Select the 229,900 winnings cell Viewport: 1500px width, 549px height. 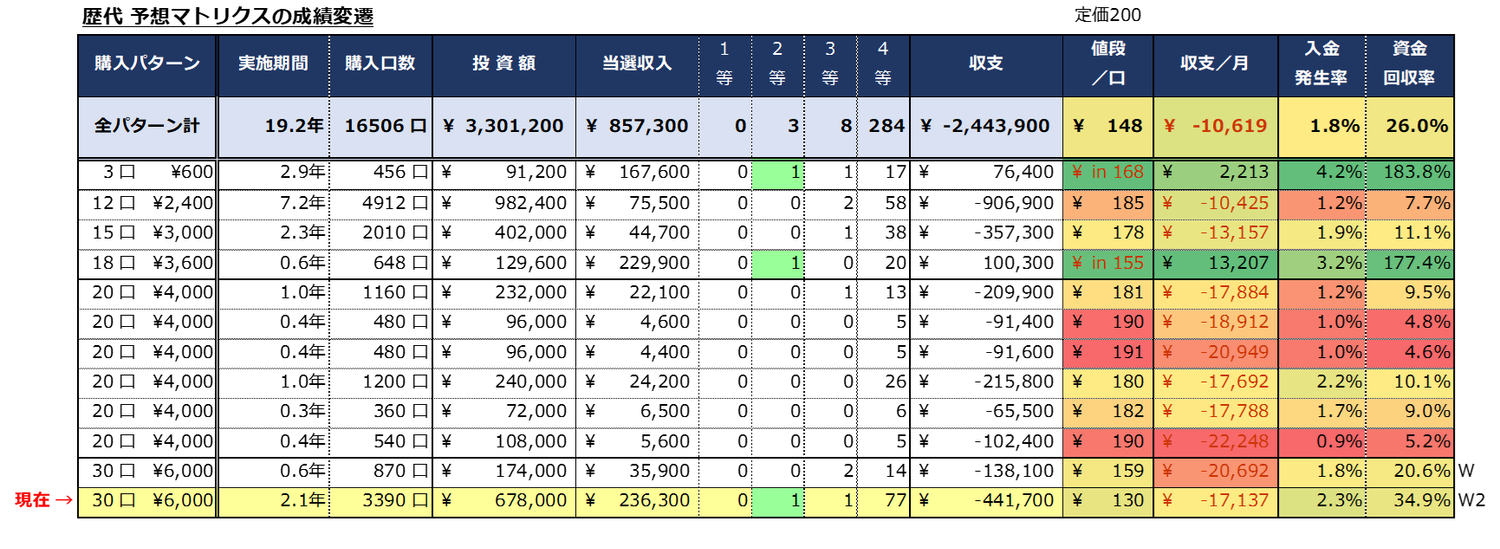point(636,264)
